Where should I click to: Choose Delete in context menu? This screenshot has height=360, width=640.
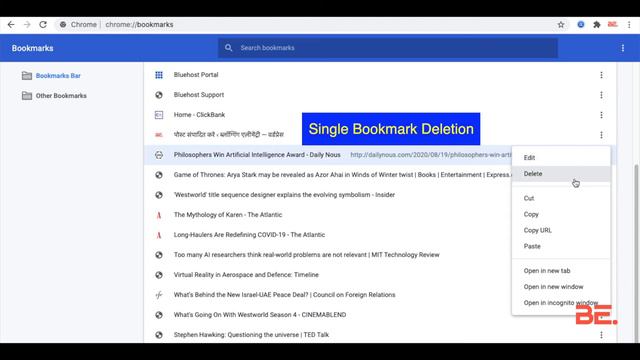[561, 173]
